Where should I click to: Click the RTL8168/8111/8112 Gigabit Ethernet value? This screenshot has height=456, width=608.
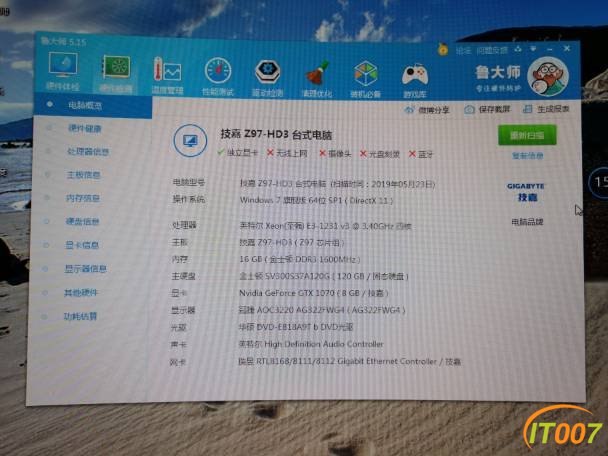tap(349, 362)
